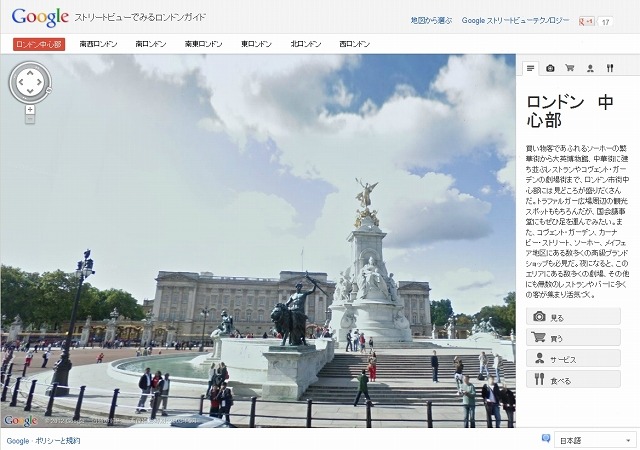The image size is (640, 450).
Task: Open the description text tab icon
Action: coord(530,68)
